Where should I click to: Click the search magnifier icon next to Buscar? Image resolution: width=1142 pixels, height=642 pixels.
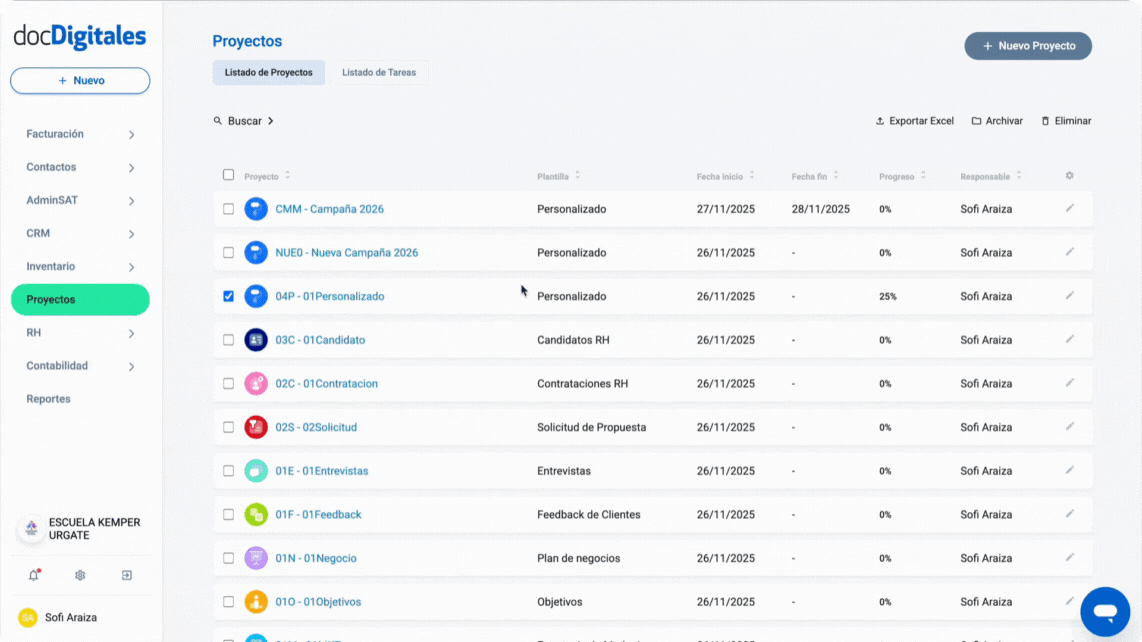[219, 120]
